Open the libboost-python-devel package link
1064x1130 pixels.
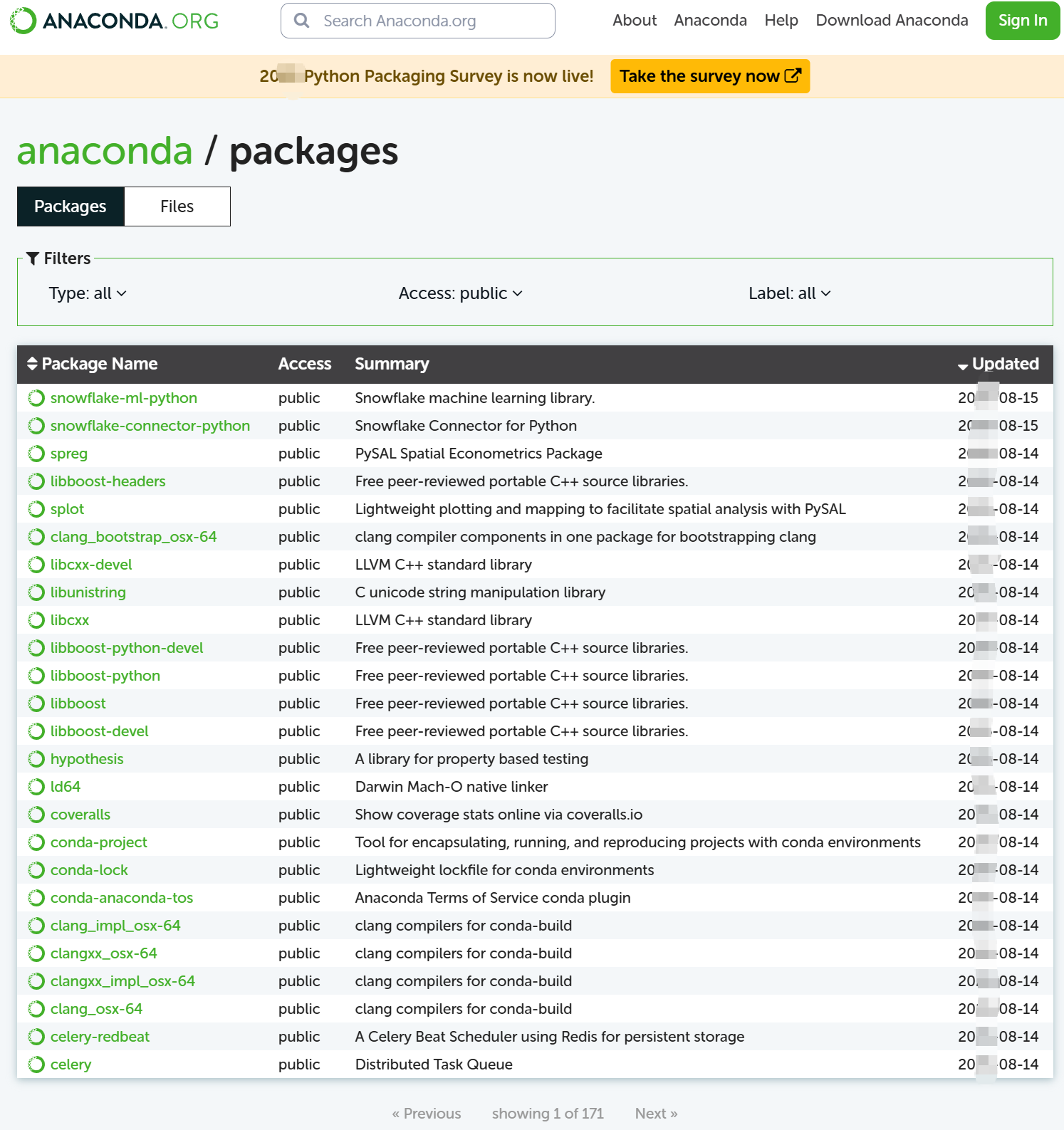coord(127,648)
